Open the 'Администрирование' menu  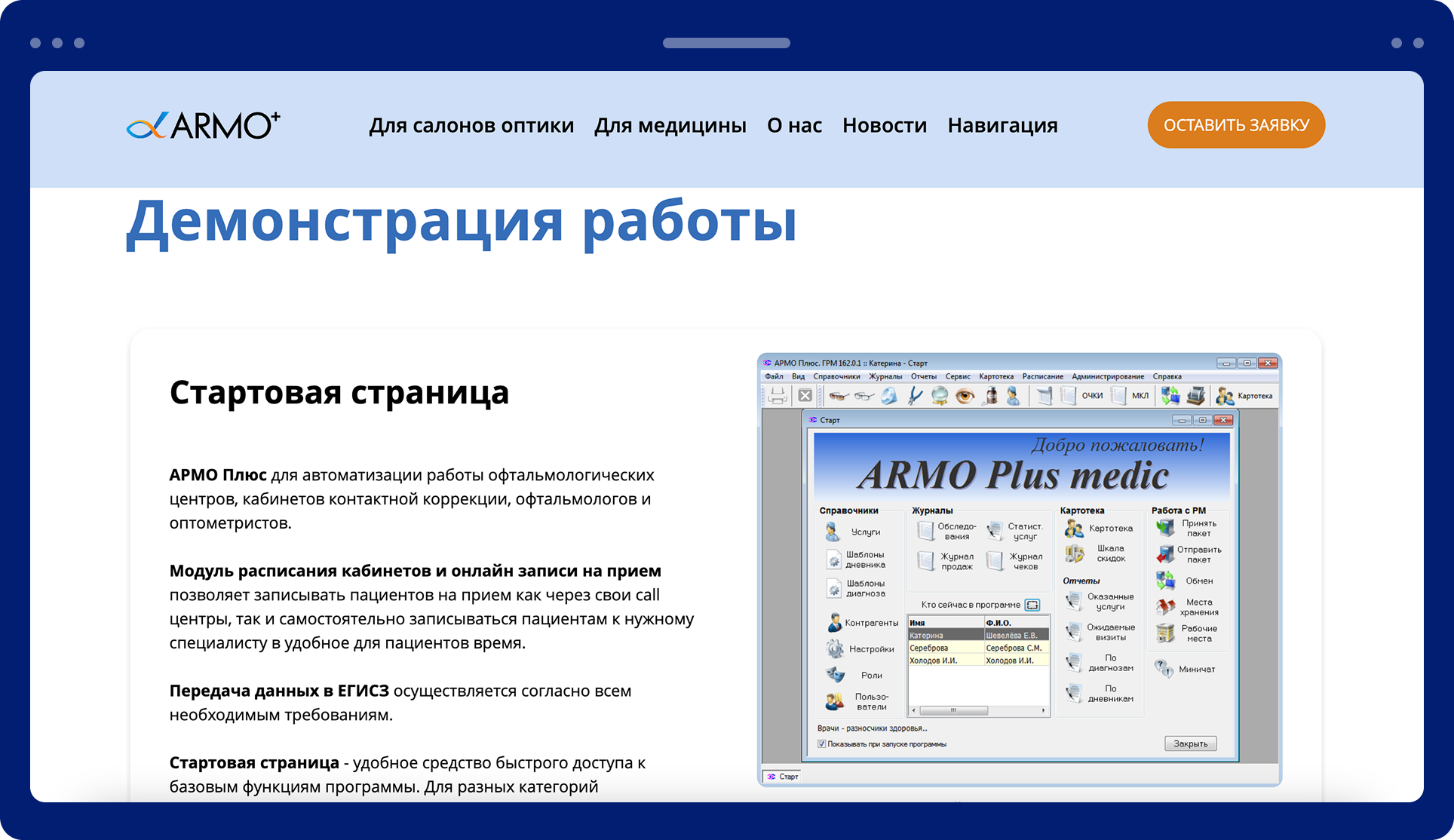pos(1108,376)
